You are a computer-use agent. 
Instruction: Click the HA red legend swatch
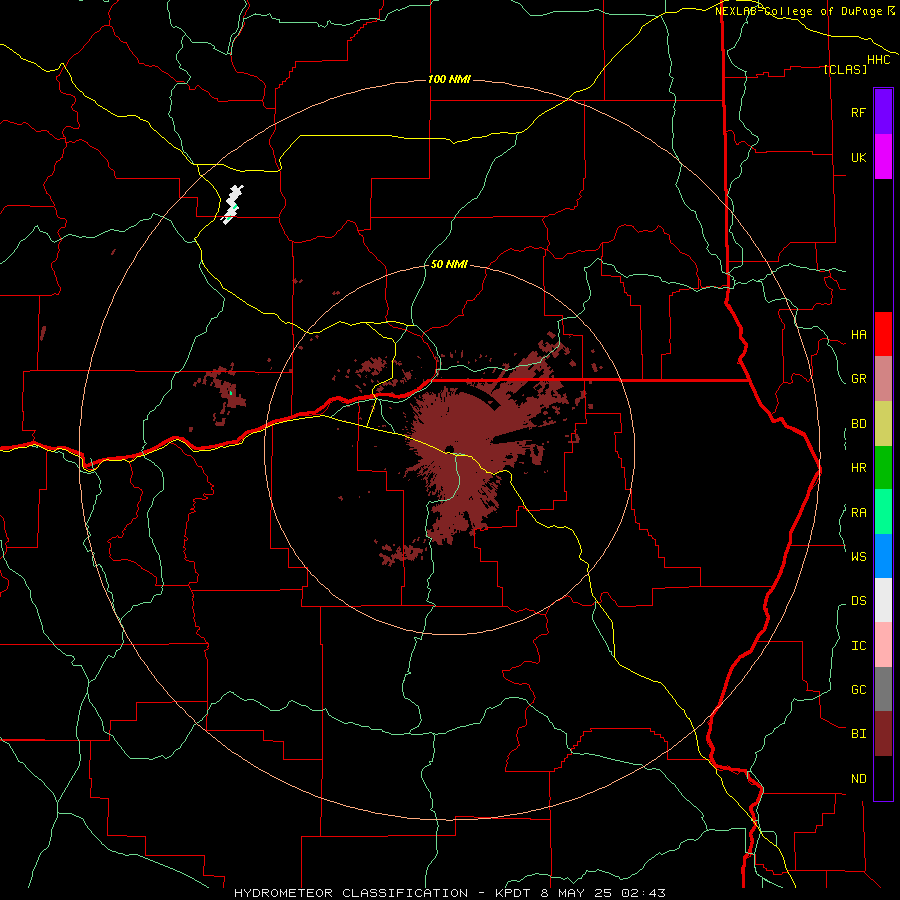click(x=883, y=334)
